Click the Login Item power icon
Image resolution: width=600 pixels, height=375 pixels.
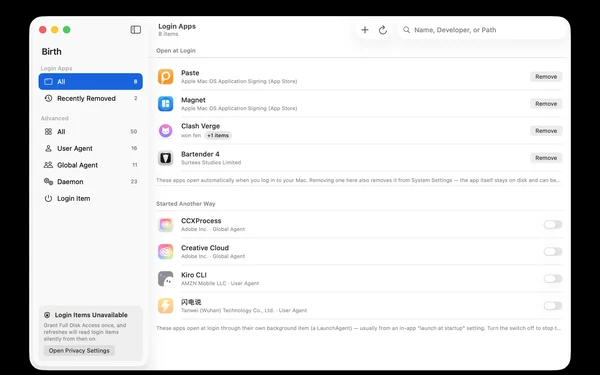click(x=48, y=199)
